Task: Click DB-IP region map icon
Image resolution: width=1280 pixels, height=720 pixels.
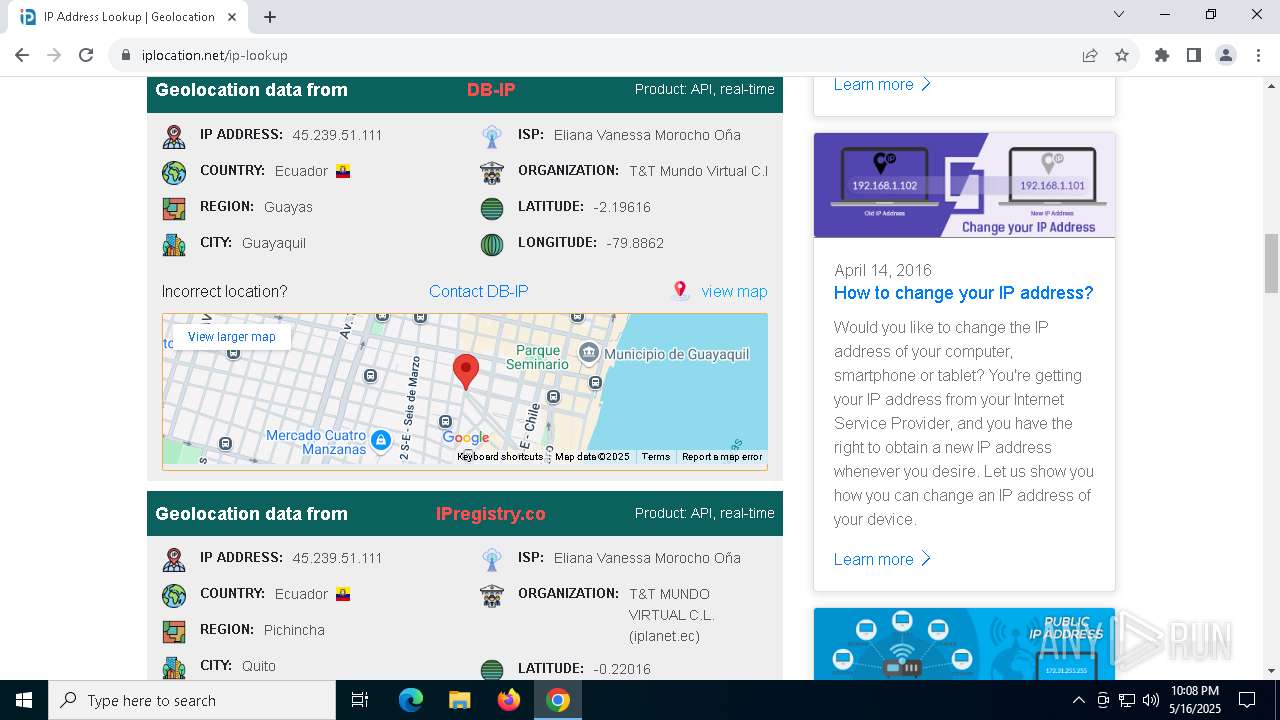Action: (x=174, y=208)
